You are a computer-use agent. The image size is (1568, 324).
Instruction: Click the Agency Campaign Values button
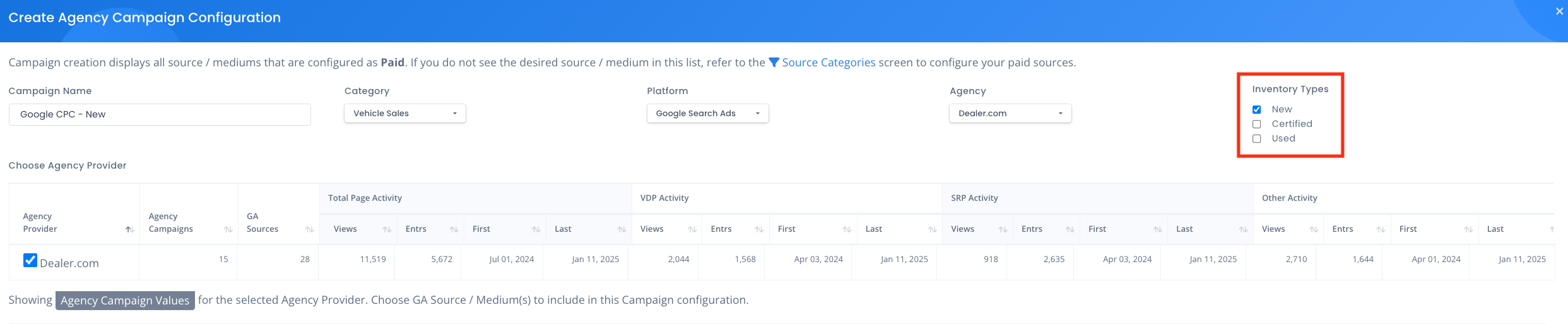click(125, 301)
